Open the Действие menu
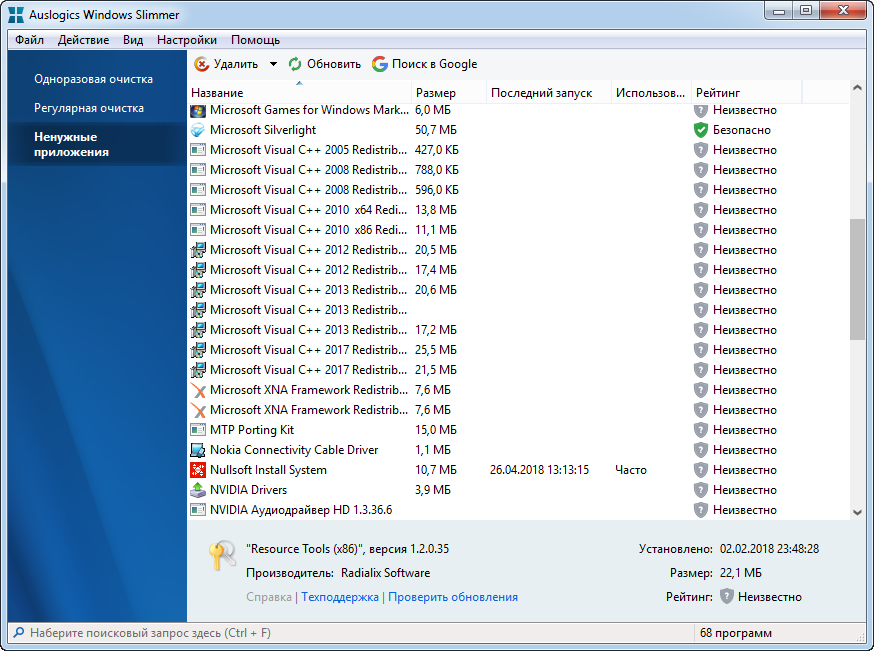The height and width of the screenshot is (651, 874). coord(84,40)
